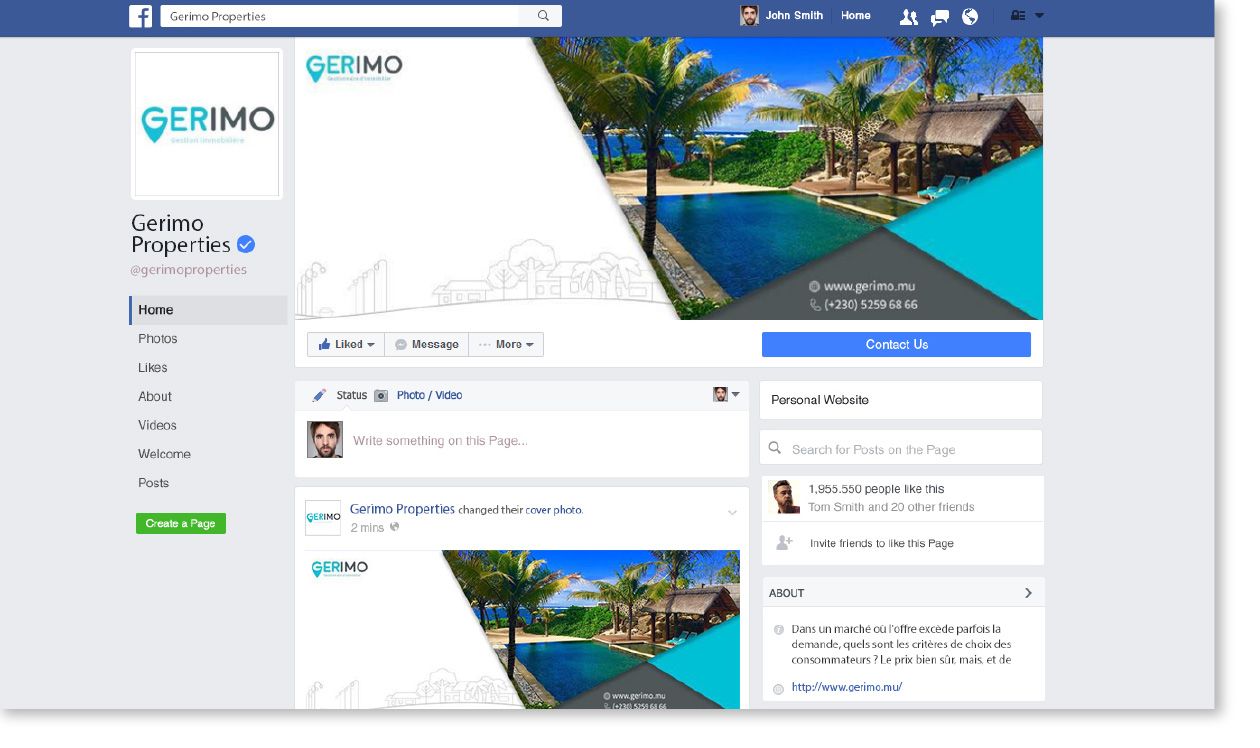
Task: Open the posted cover photo thumbnail
Action: click(x=522, y=630)
